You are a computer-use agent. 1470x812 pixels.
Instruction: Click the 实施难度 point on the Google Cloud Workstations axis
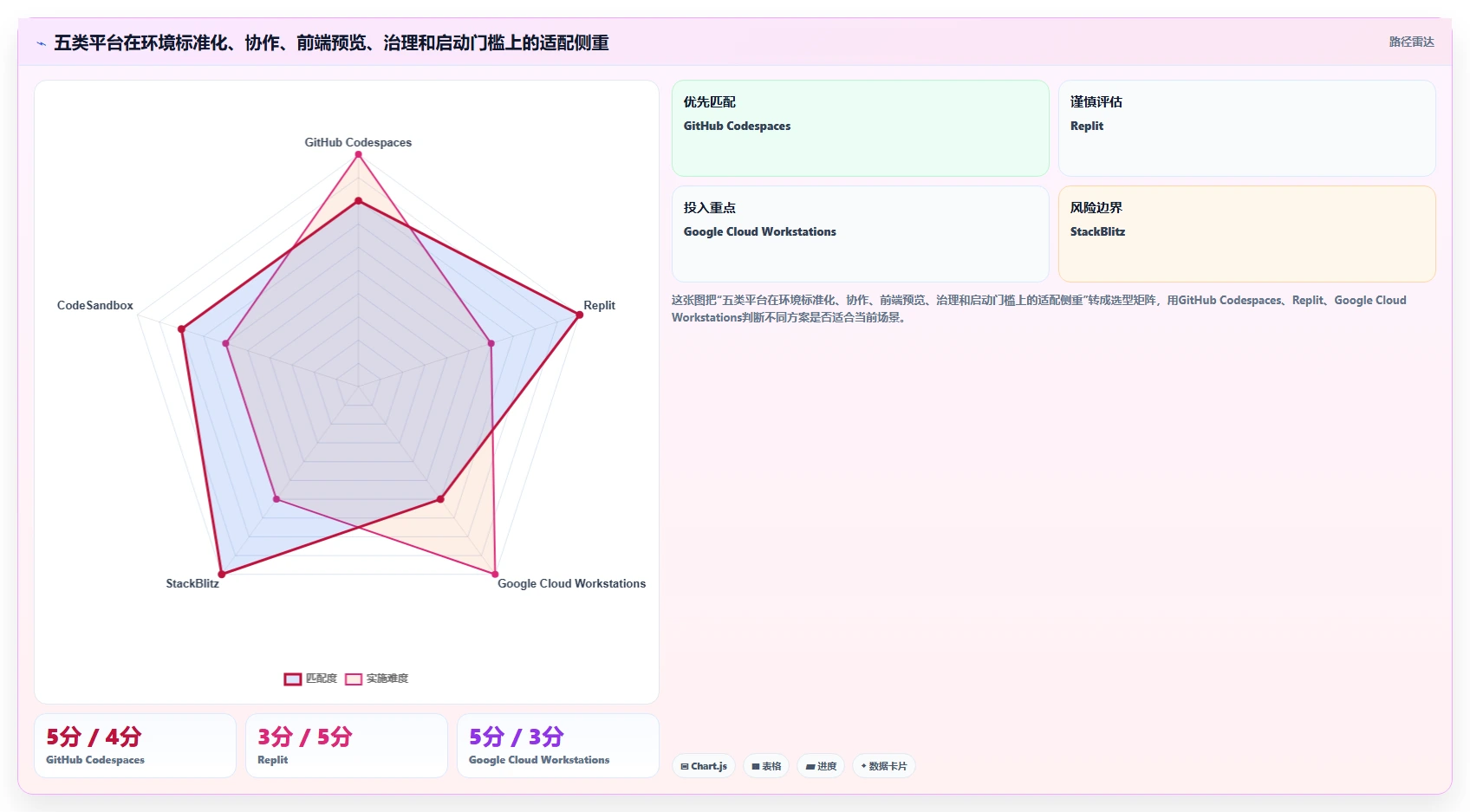[x=495, y=574]
